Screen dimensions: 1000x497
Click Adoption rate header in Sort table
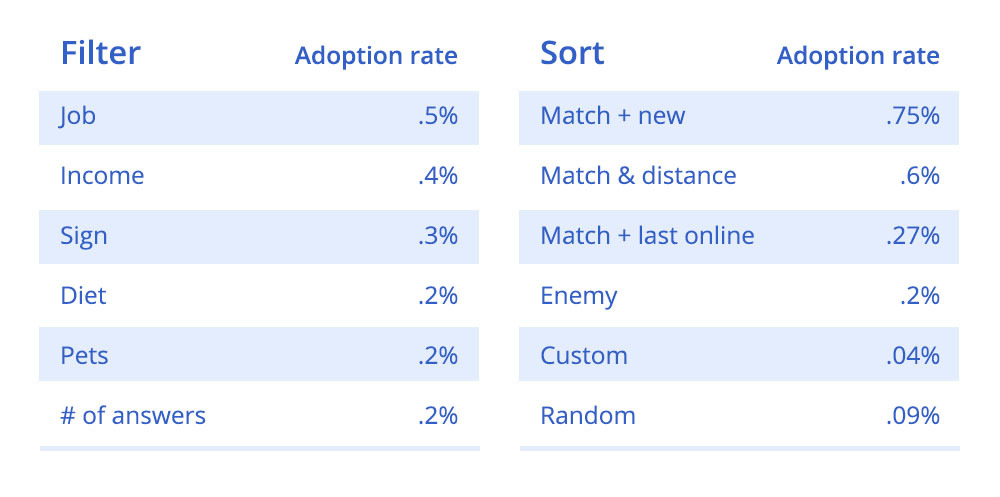tap(858, 56)
